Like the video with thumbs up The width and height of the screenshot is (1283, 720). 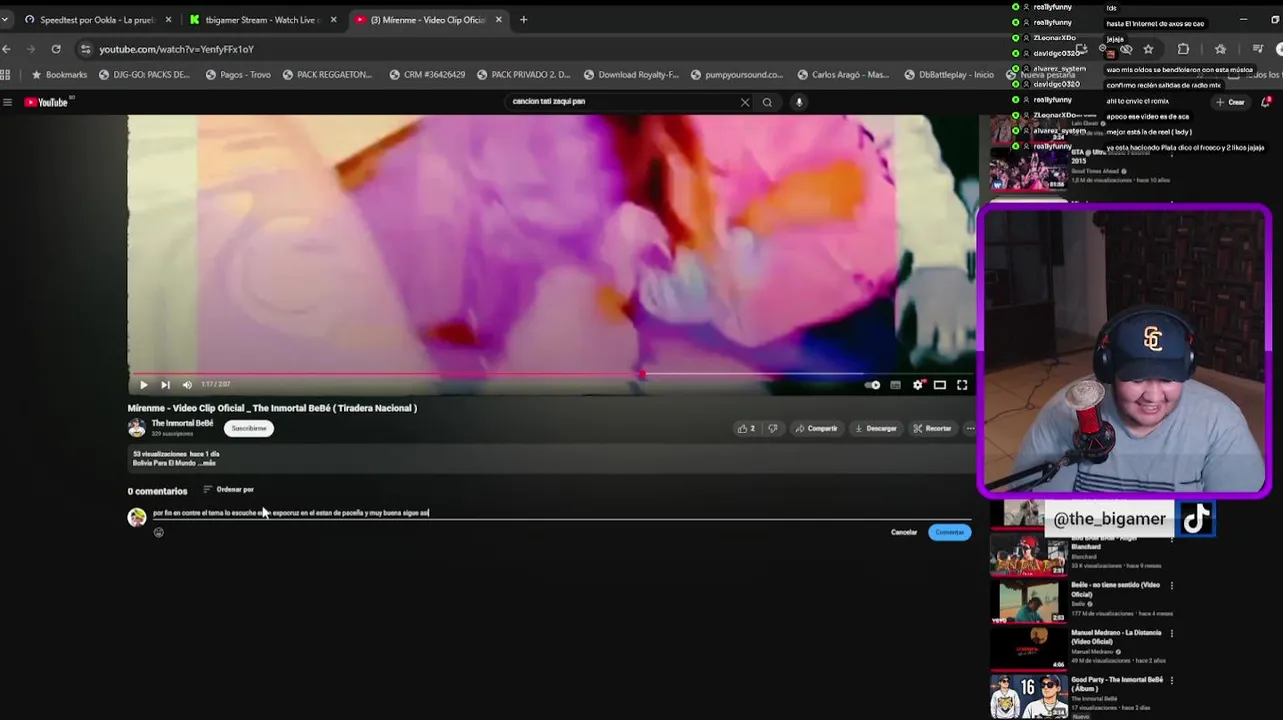pyautogui.click(x=746, y=428)
